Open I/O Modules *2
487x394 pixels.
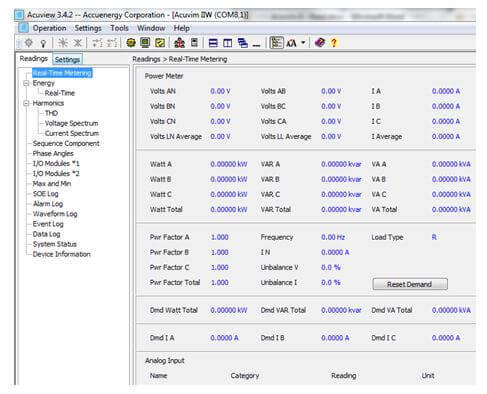click(56, 174)
